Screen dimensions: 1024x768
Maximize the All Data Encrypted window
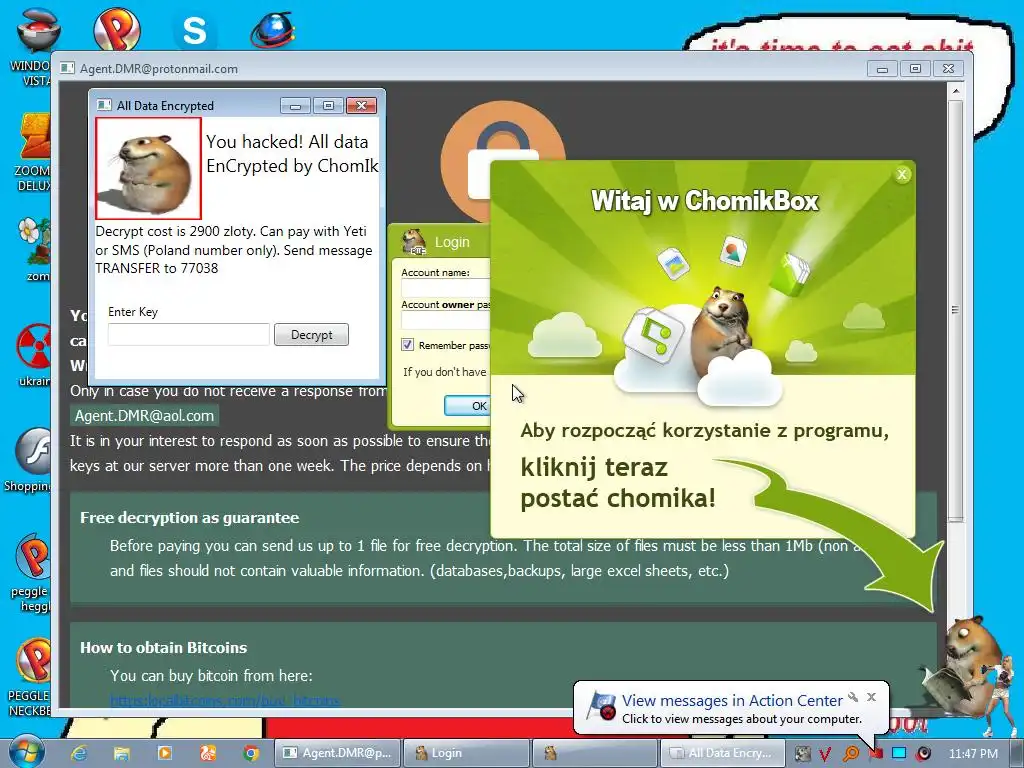click(x=328, y=106)
